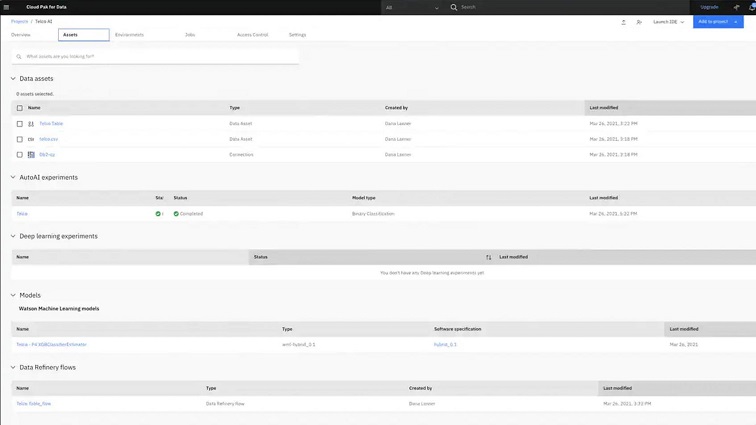Collapse the Data assets section
Screen dimensions: 756x425
(x=13, y=79)
